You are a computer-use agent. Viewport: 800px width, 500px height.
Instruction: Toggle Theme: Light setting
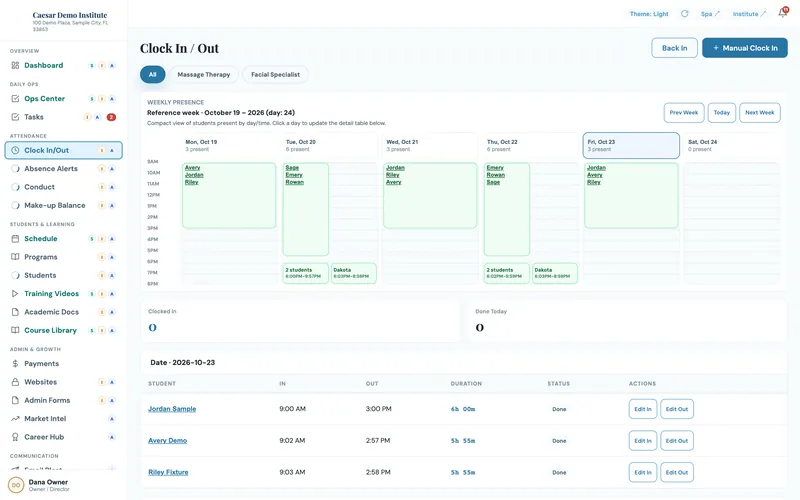pos(649,14)
